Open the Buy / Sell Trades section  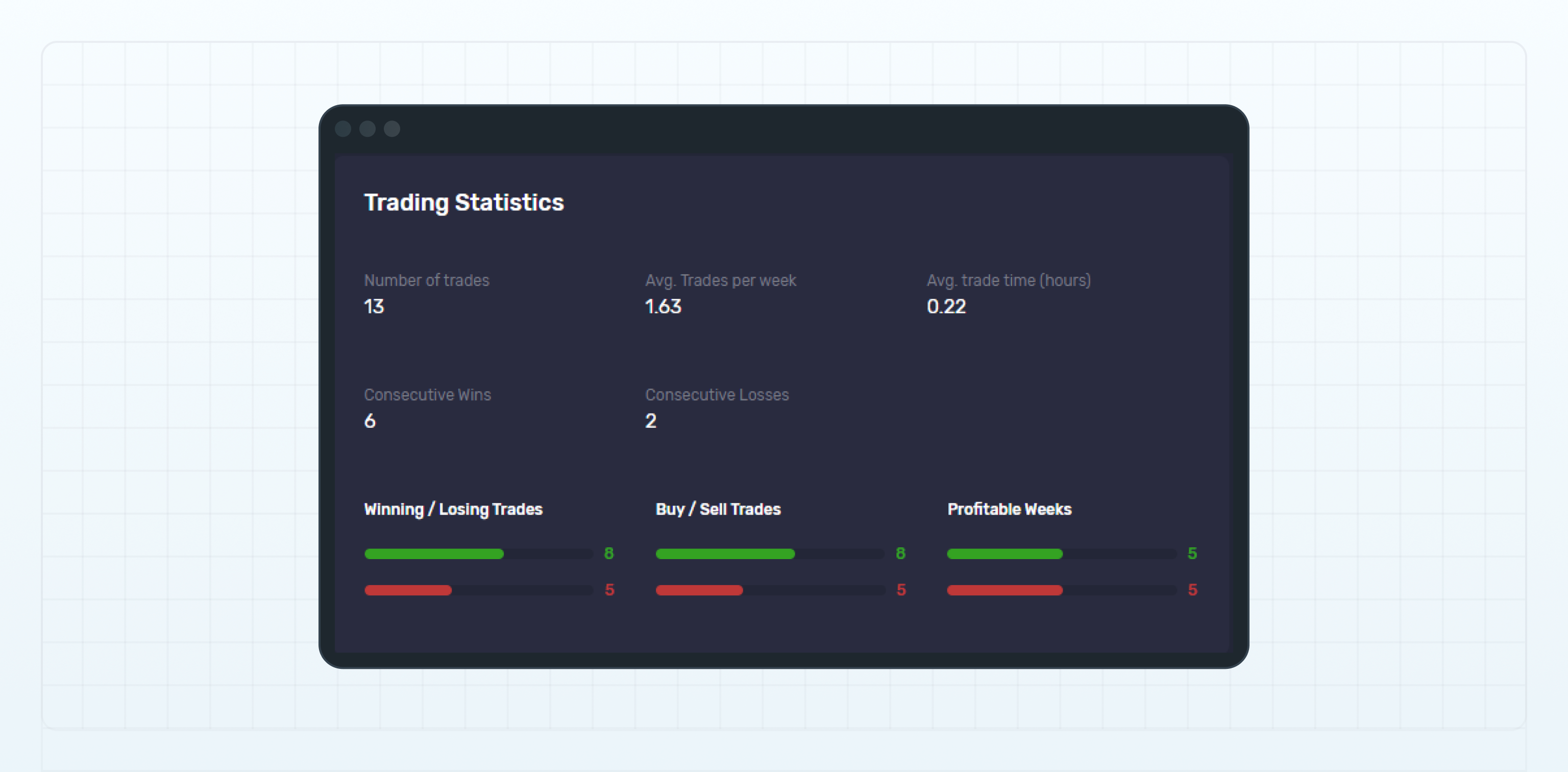click(x=718, y=509)
